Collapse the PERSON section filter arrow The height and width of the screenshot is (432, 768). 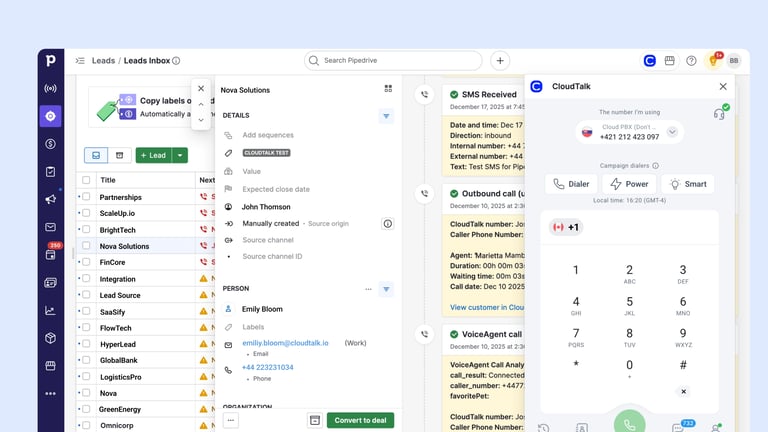(386, 289)
